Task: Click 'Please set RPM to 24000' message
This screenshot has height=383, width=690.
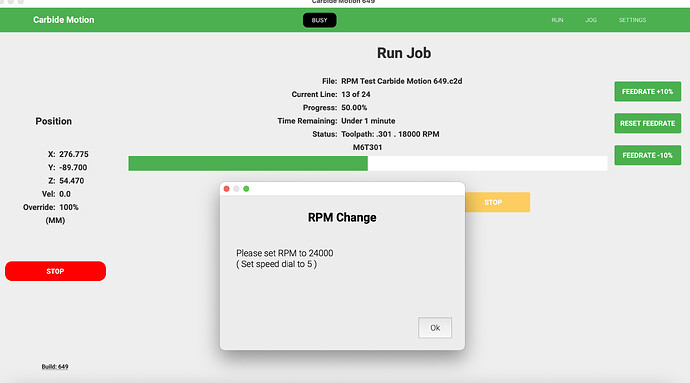Action: click(x=285, y=253)
